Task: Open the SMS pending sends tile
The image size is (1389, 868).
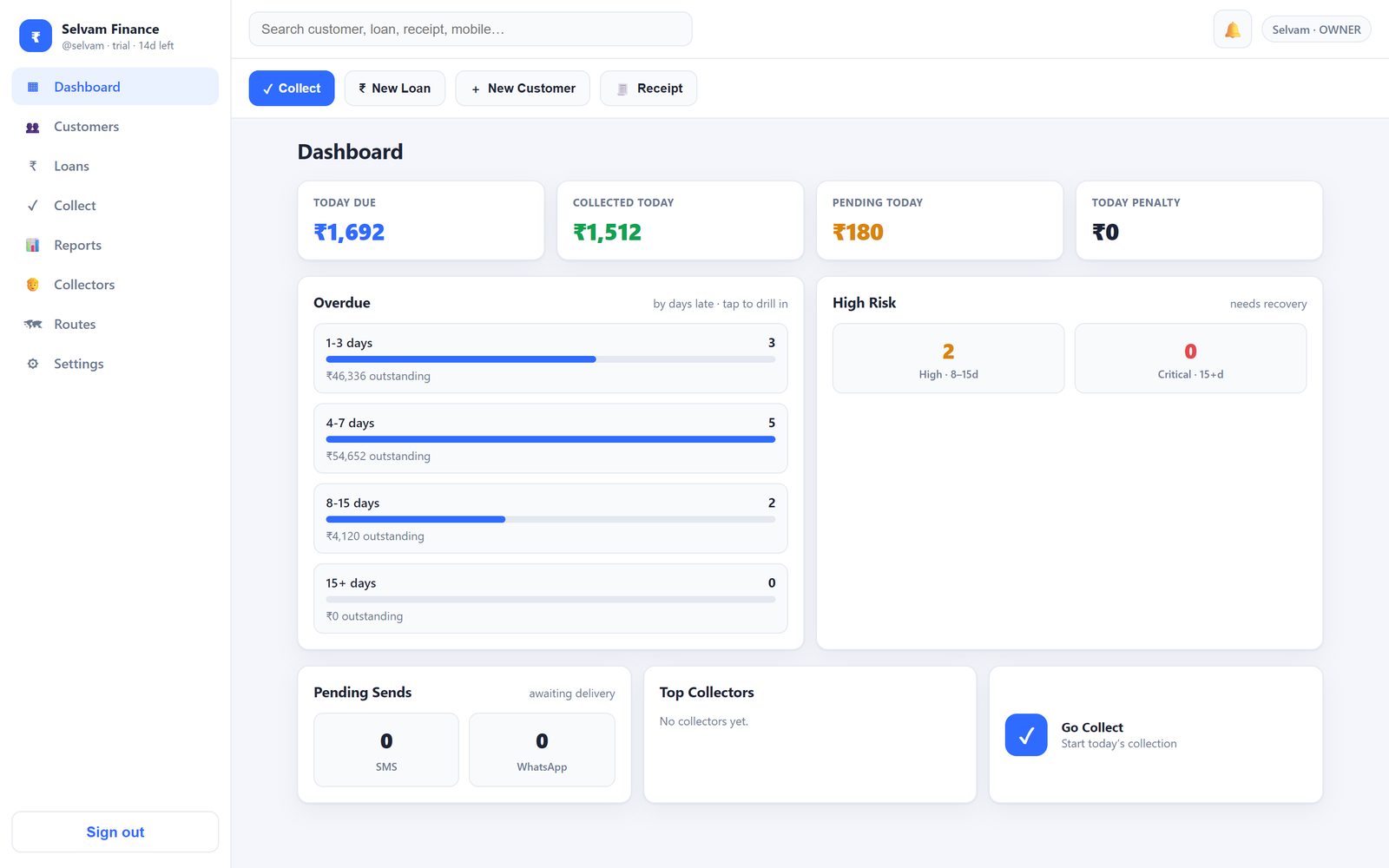Action: 386,750
